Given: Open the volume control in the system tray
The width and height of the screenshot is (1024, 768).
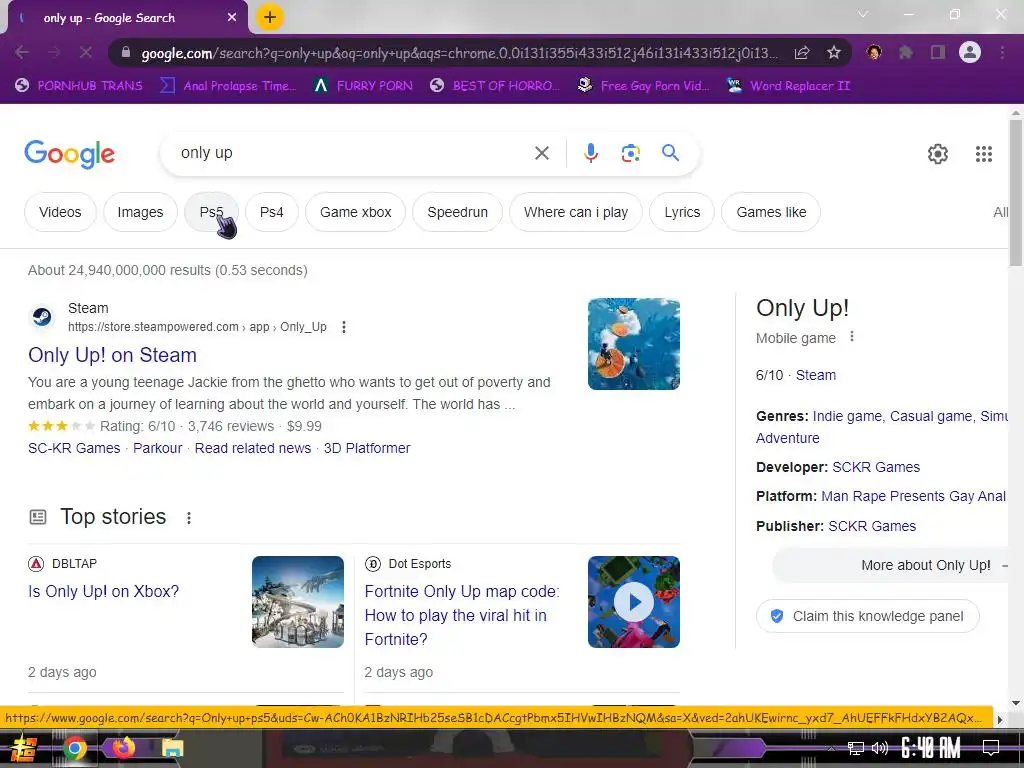Looking at the screenshot, I should pos(880,748).
